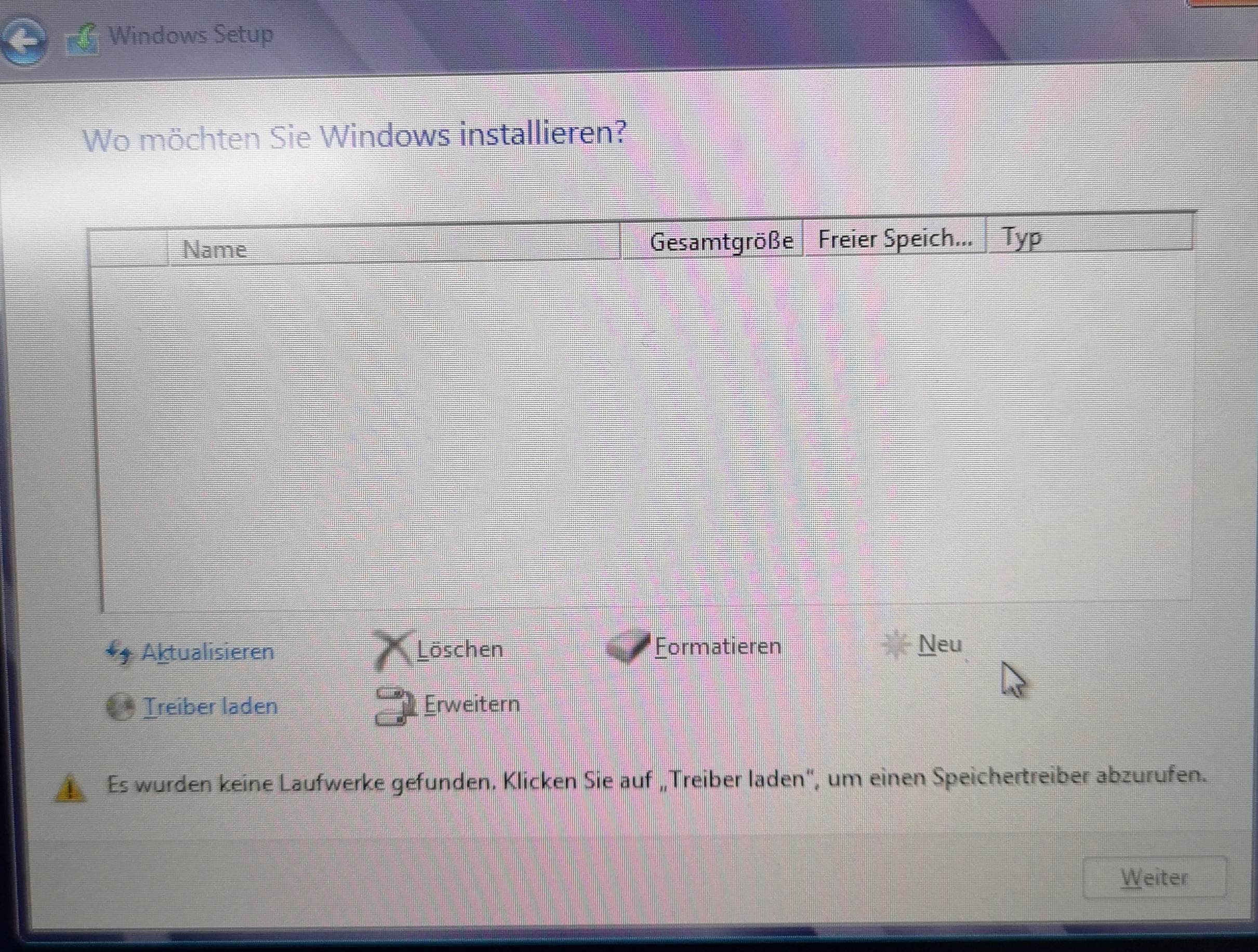
Task: Click the Aktualisieren link text
Action: tap(207, 652)
